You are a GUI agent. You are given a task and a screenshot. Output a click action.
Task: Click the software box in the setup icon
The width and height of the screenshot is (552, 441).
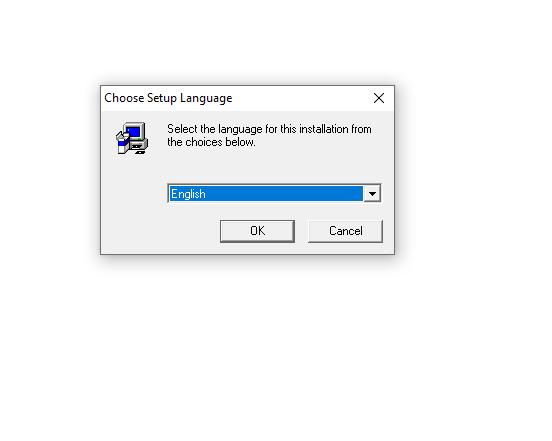tap(123, 143)
